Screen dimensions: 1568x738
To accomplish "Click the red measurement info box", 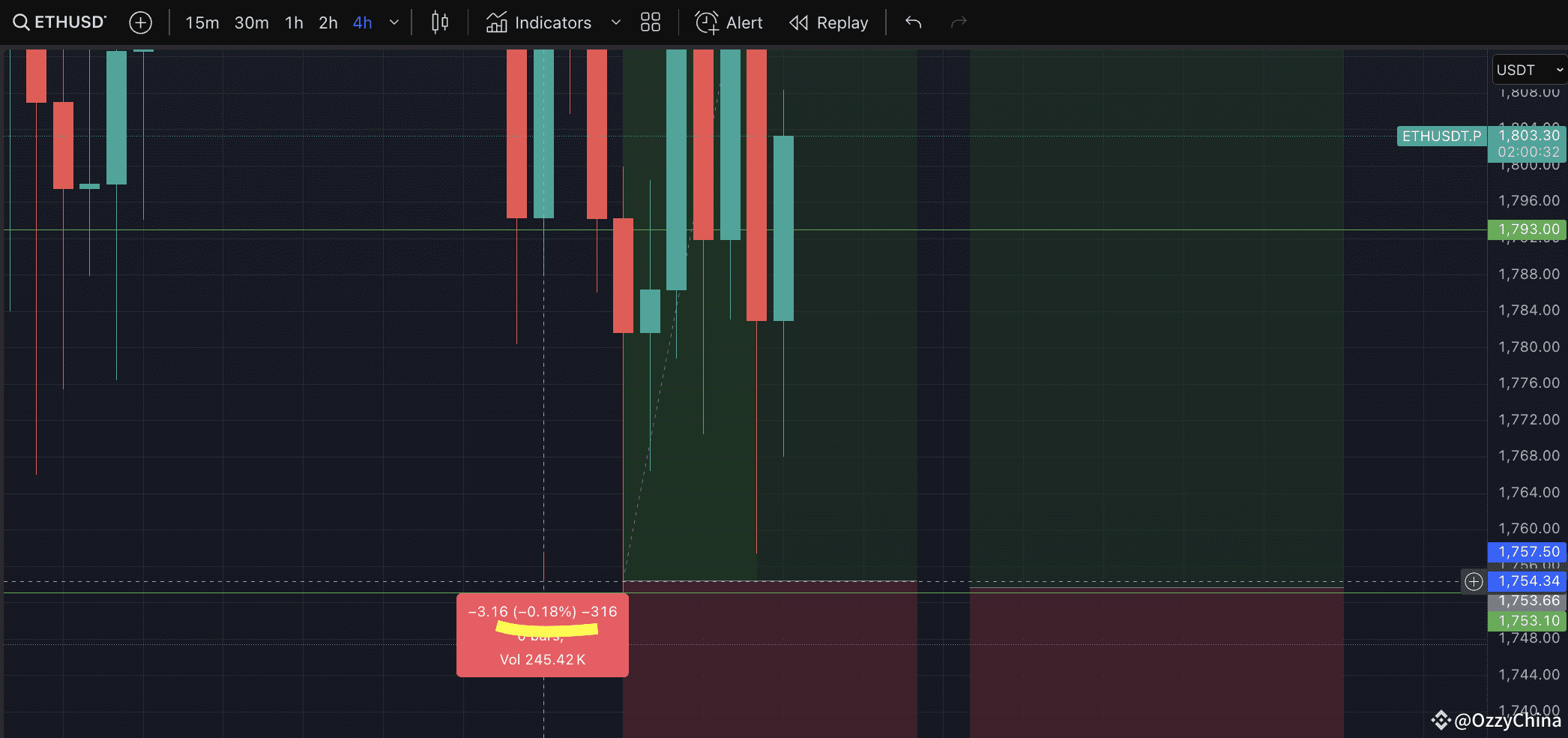I will (x=543, y=635).
